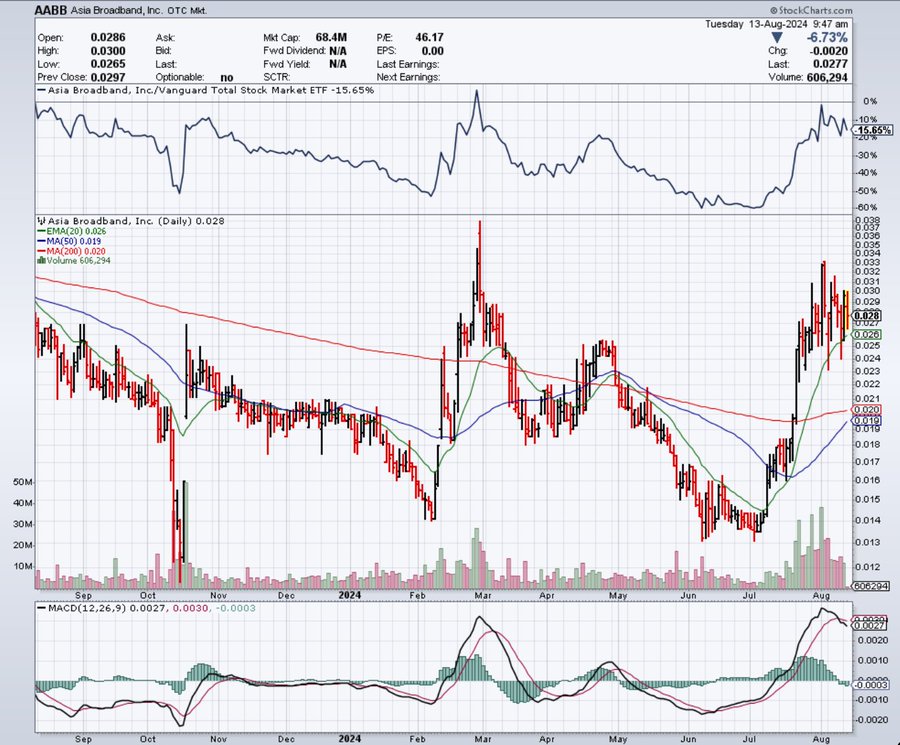Click the volume bars icon in chart legend

[x=41, y=261]
